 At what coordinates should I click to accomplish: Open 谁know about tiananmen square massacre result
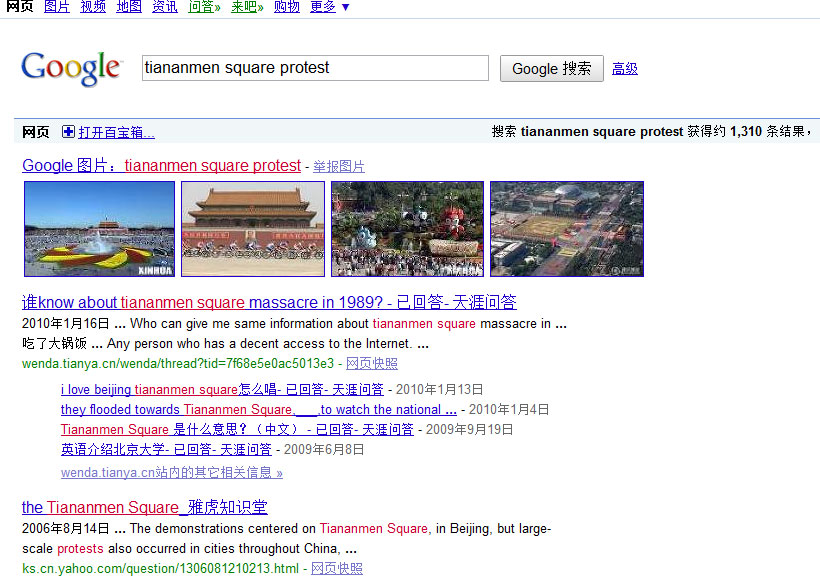pos(269,302)
